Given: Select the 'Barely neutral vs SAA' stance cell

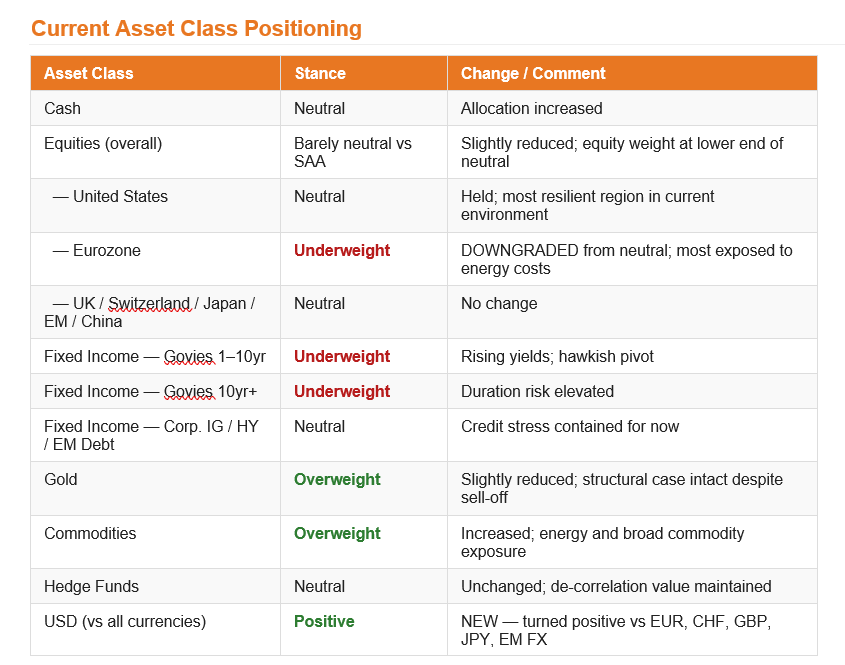Looking at the screenshot, I should point(352,152).
